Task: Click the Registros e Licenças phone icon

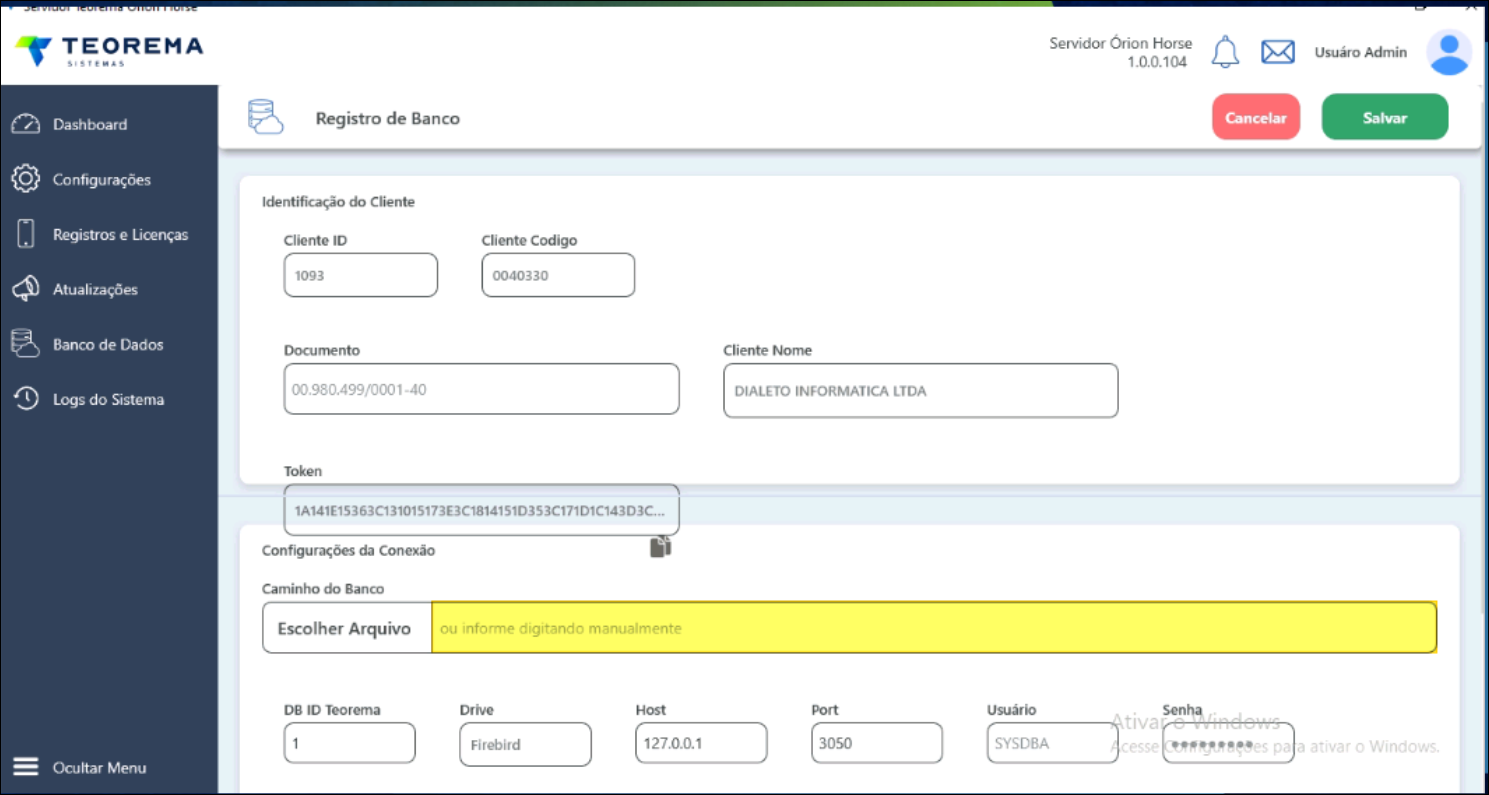Action: pos(27,234)
